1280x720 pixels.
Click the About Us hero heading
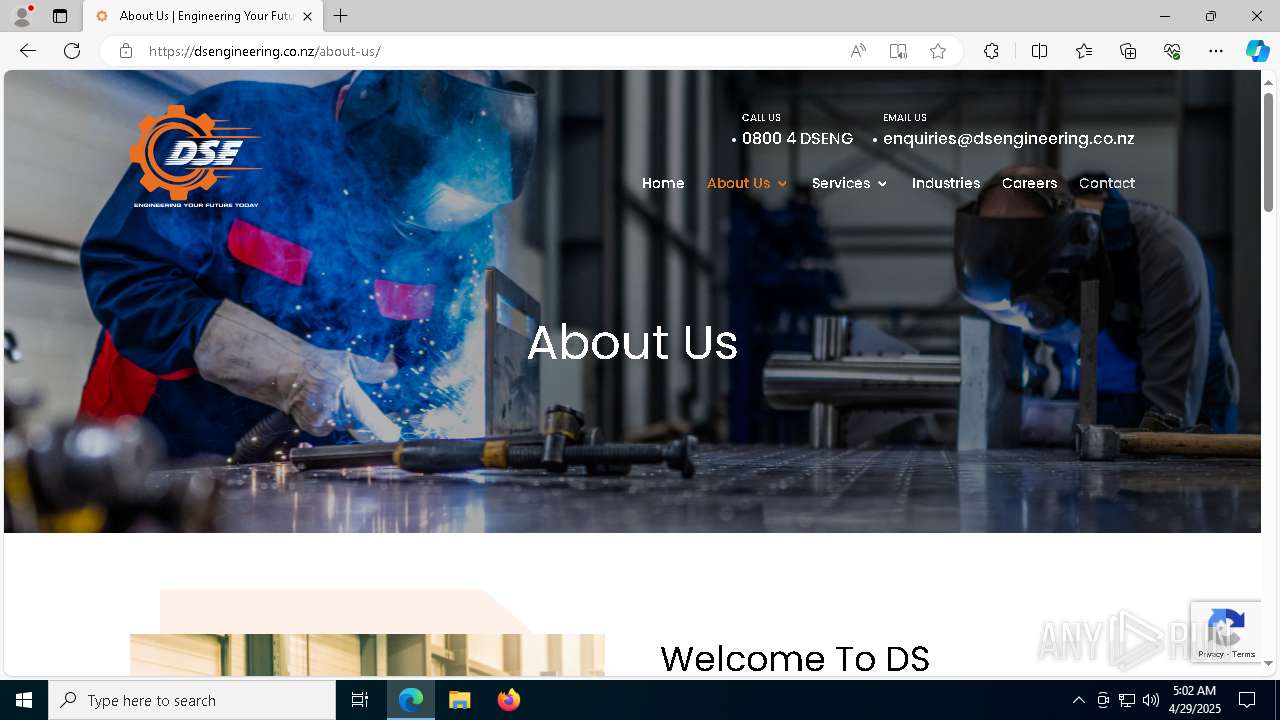632,343
